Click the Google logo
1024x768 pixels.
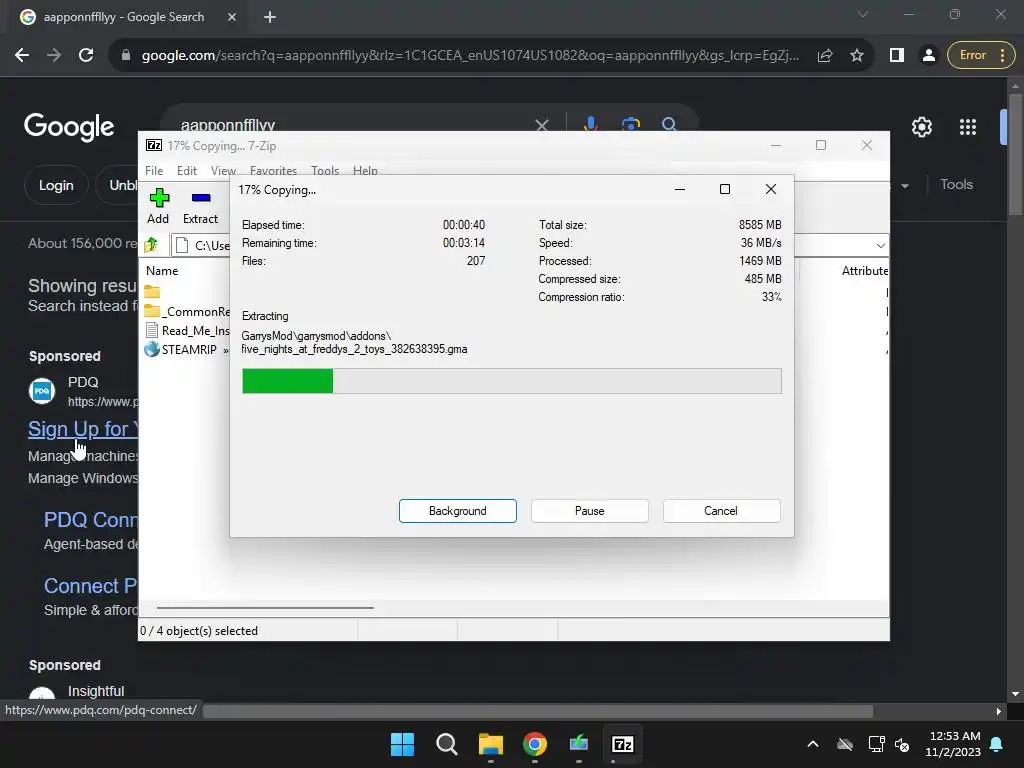(x=69, y=127)
